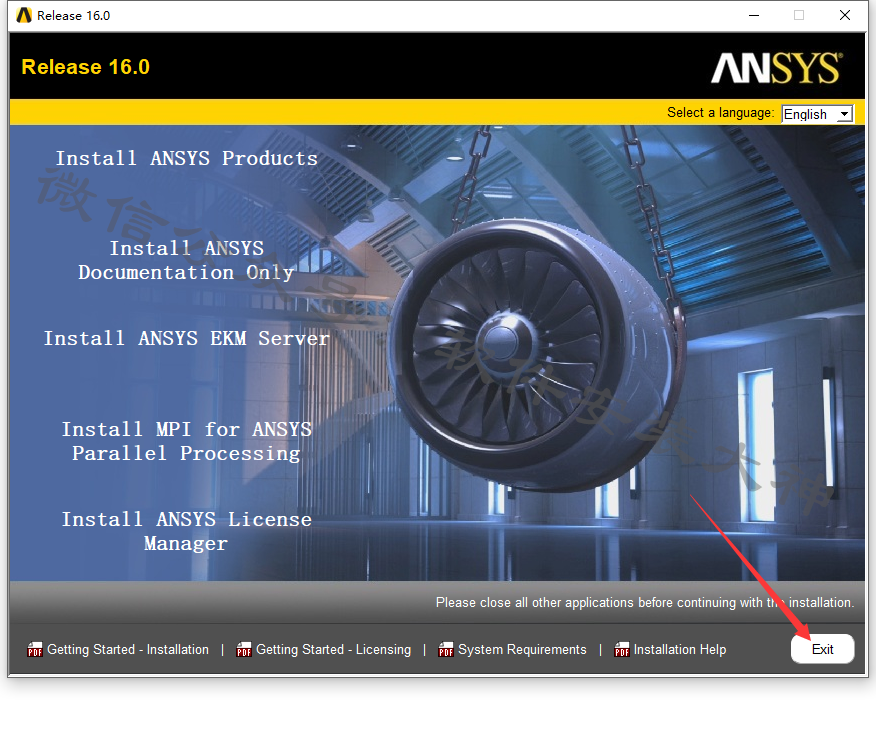Start Install ANSYS EKM Server

pos(186,339)
